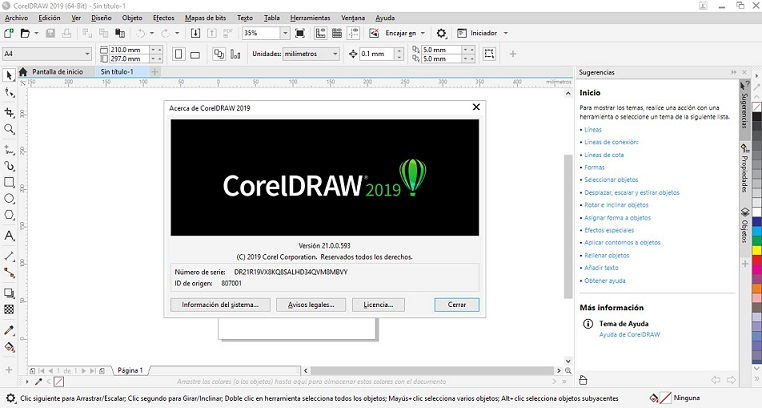This screenshot has width=762, height=408.
Task: Click Información del sistema button
Action: (x=220, y=305)
